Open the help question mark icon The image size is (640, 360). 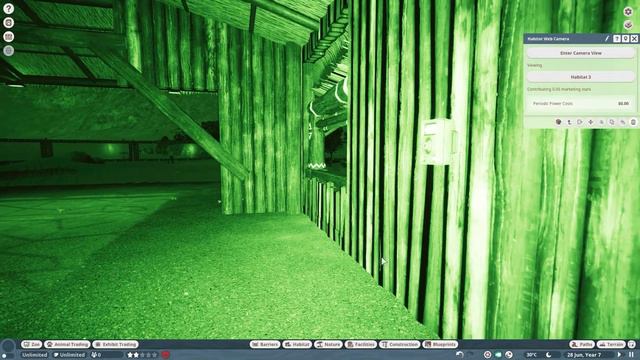(9, 9)
